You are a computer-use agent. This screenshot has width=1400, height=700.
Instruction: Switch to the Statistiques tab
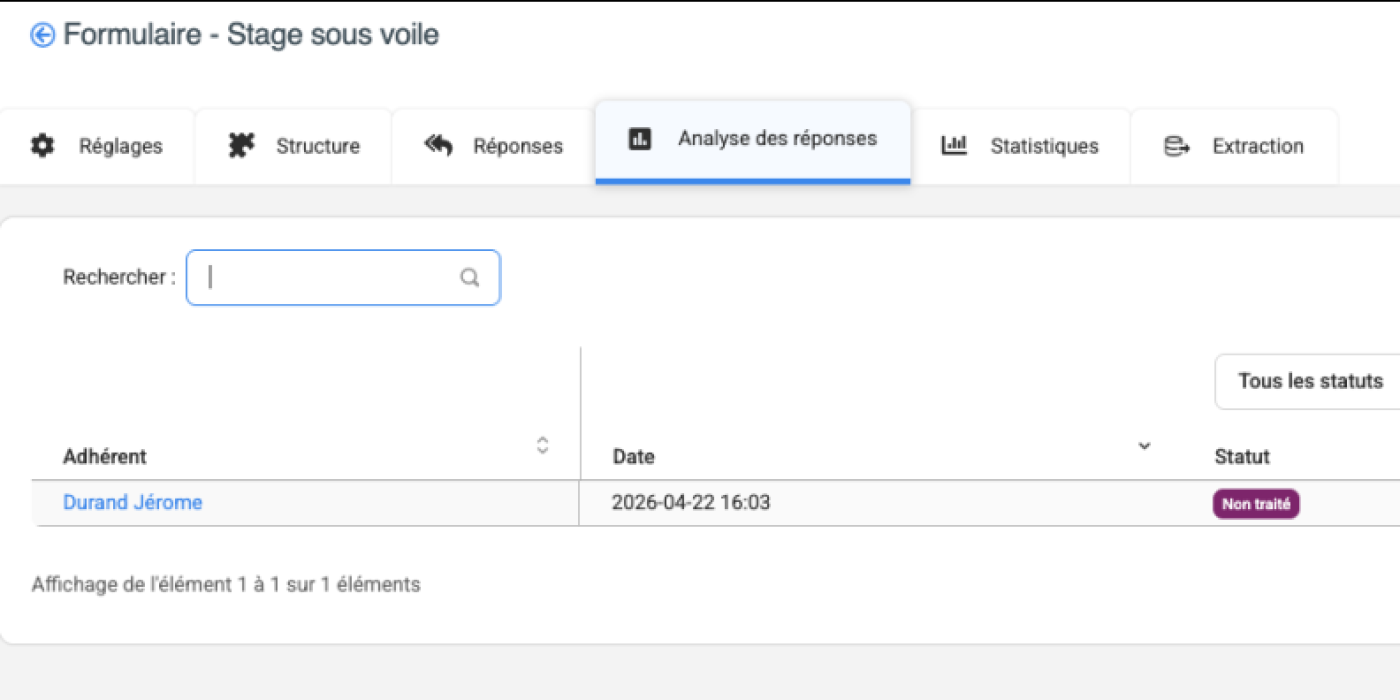click(x=1044, y=146)
